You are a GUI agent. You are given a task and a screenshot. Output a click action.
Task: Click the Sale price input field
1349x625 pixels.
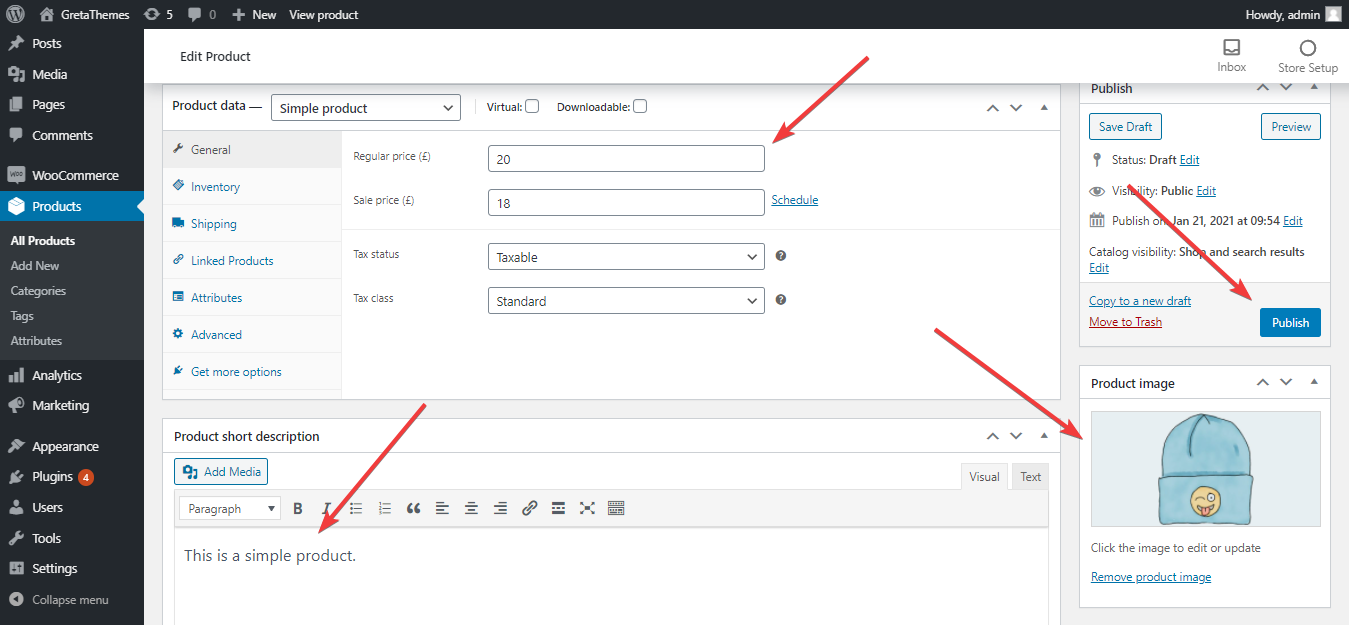coord(626,203)
